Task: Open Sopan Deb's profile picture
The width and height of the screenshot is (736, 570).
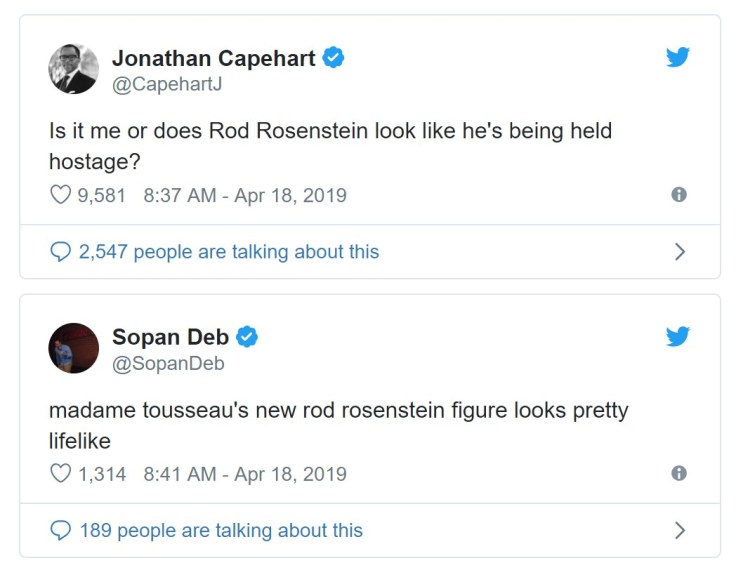Action: pyautogui.click(x=74, y=348)
